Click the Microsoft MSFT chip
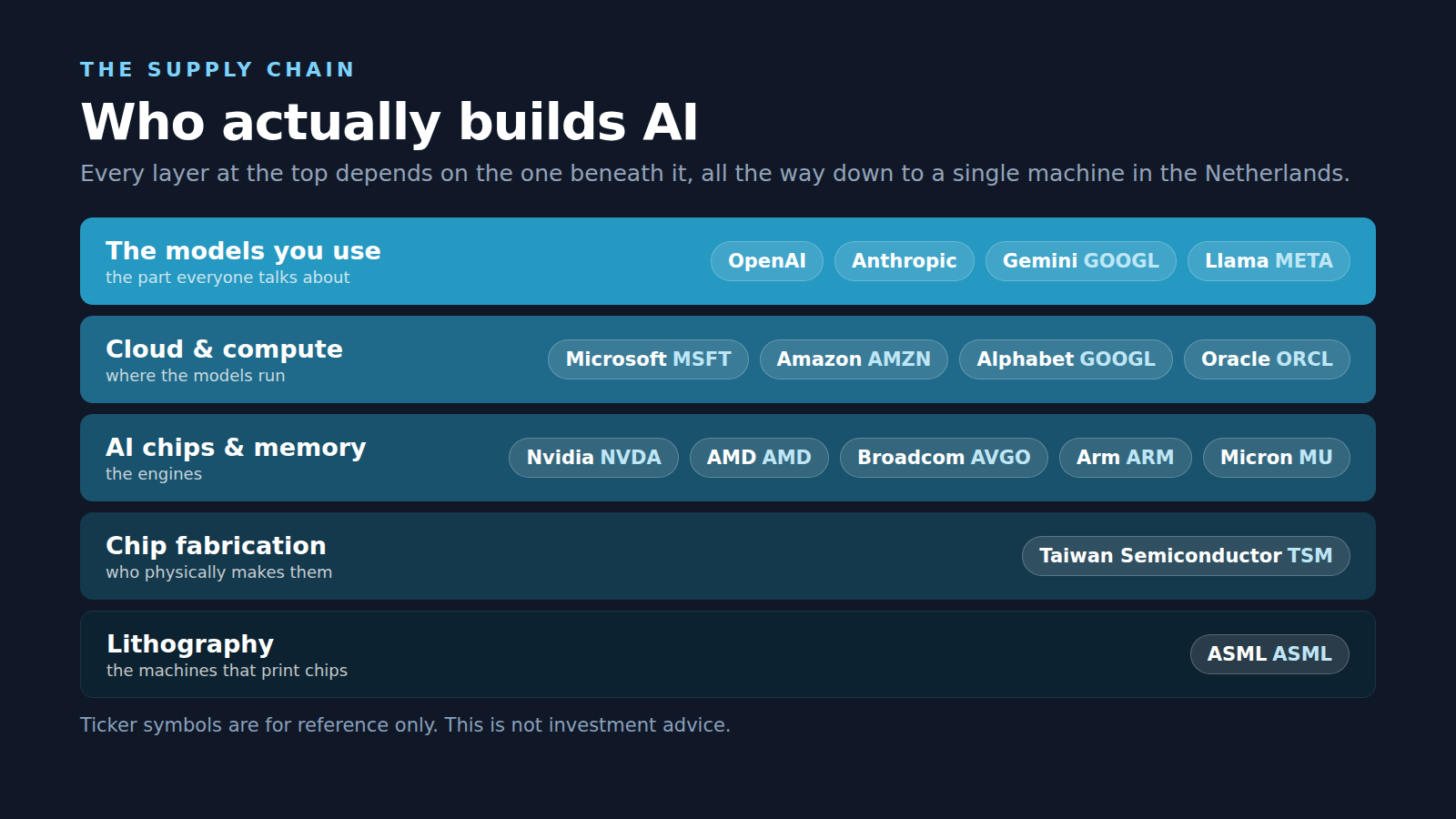 [648, 359]
